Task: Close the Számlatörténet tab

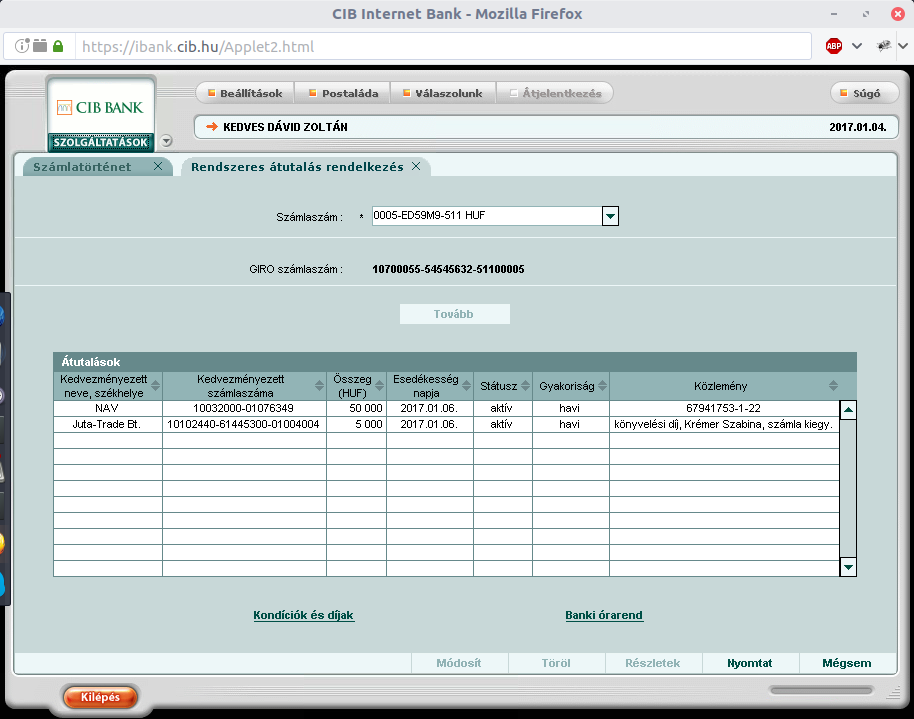Action: click(158, 166)
